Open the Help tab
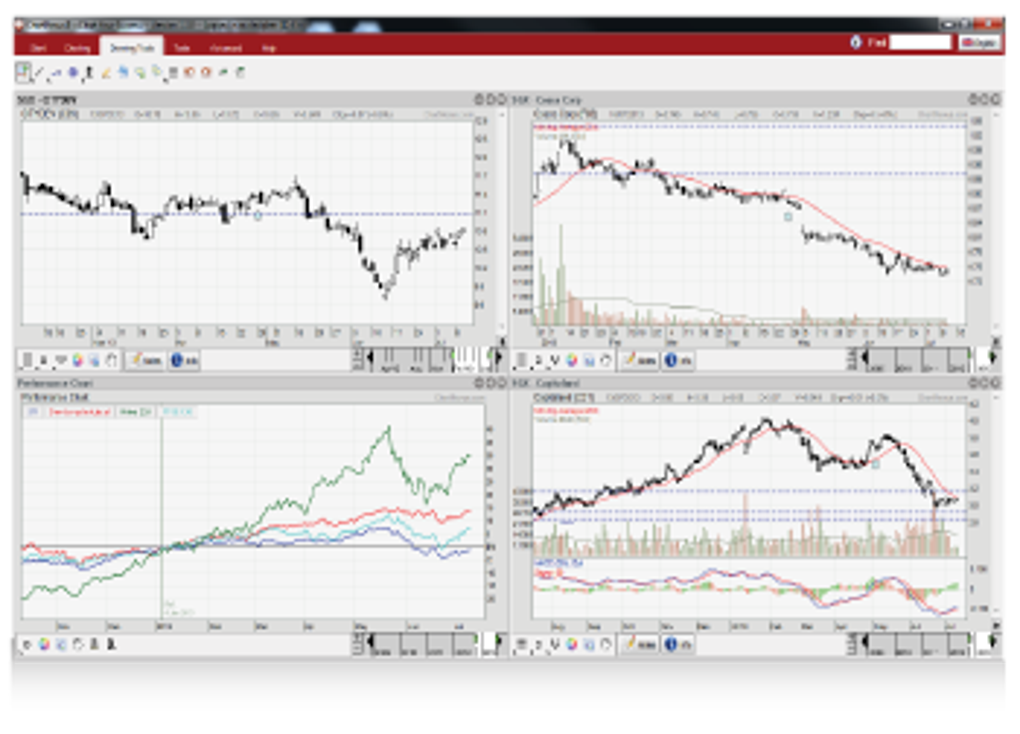The image size is (1020, 734). (269, 48)
